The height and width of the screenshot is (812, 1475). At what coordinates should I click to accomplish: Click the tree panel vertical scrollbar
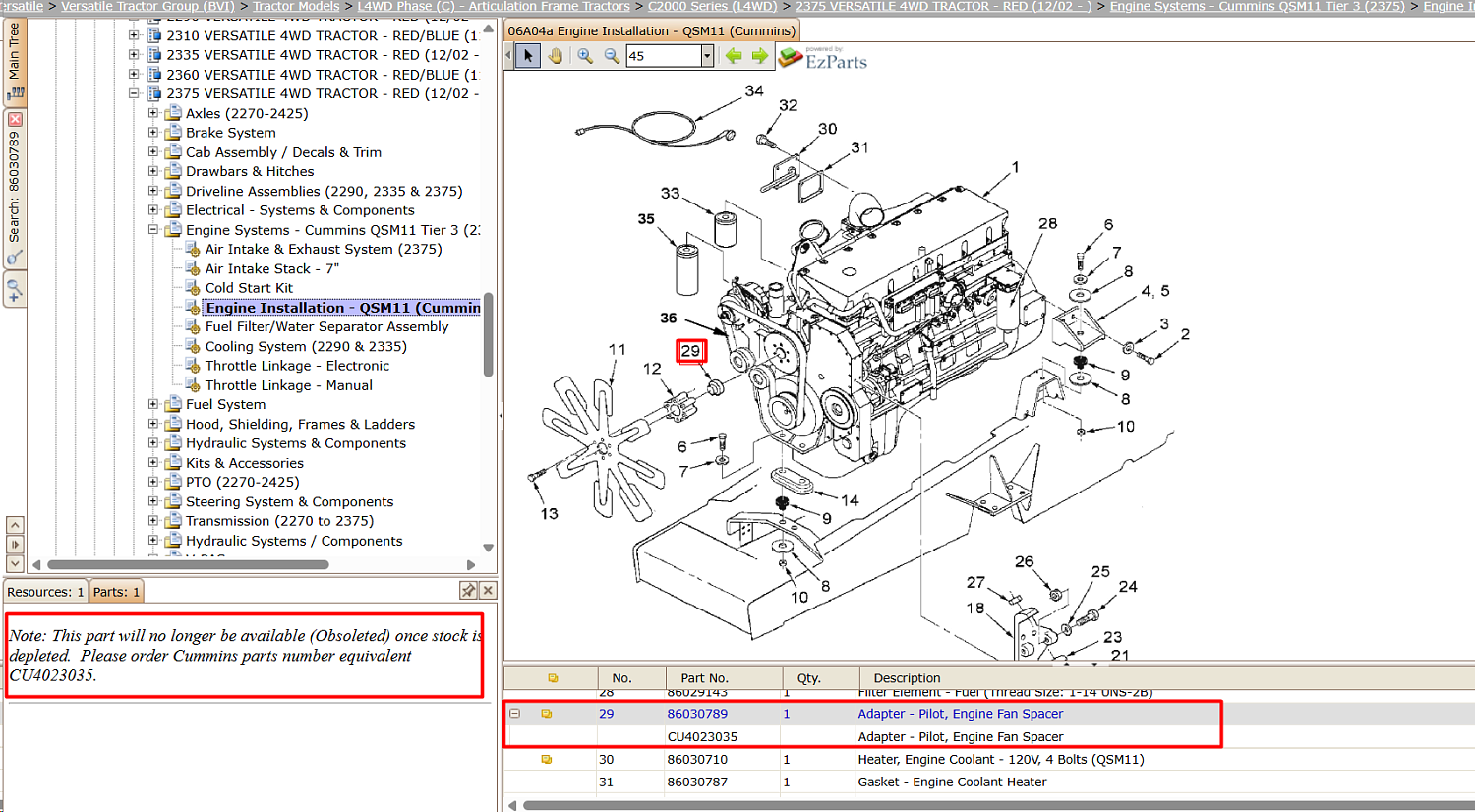click(x=488, y=334)
